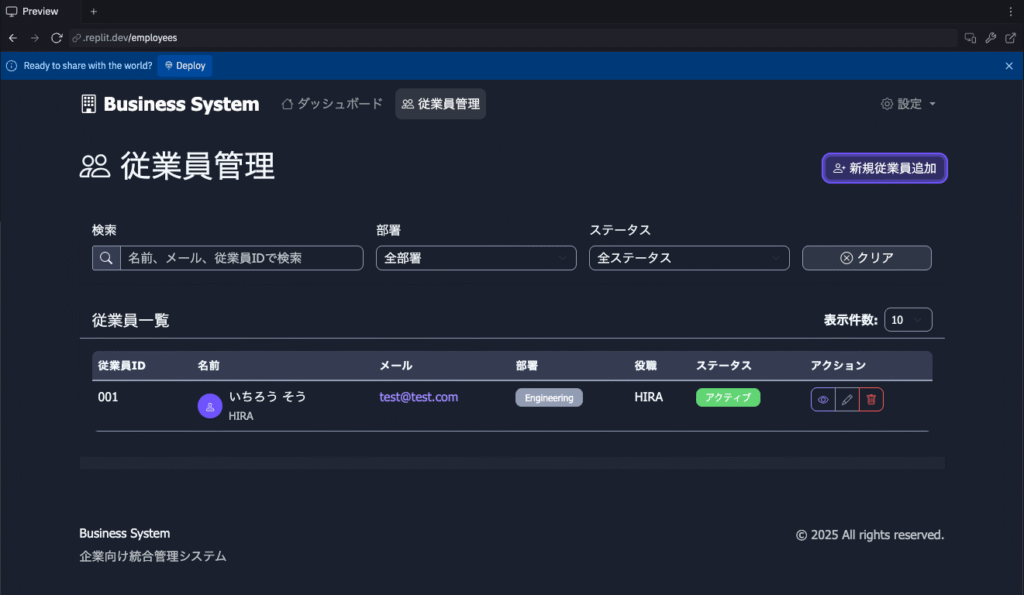Open the devtools wrench icon
Screen dimensions: 1024x595
click(991, 38)
